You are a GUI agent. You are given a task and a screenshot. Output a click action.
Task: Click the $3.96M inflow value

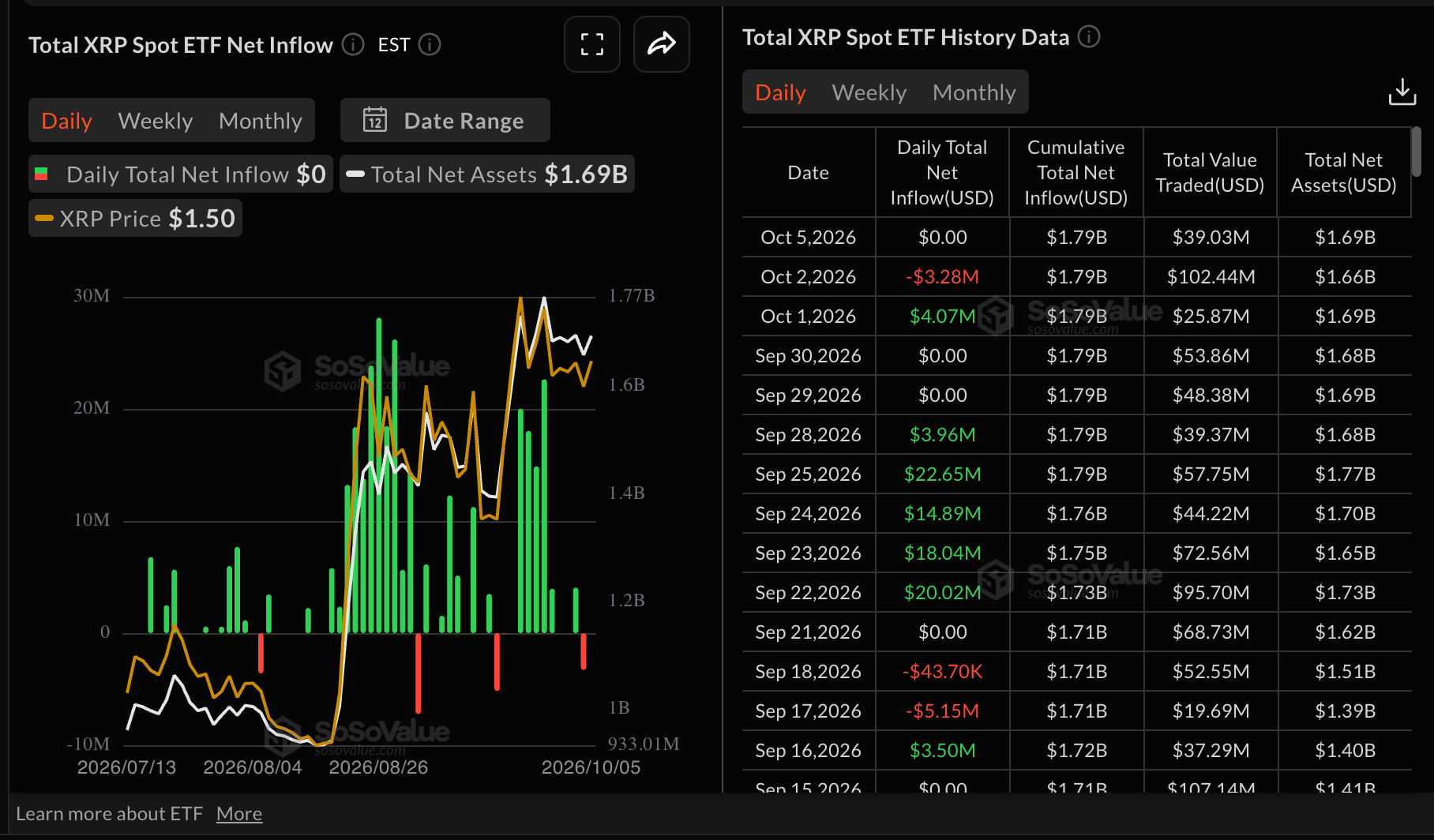(x=942, y=434)
